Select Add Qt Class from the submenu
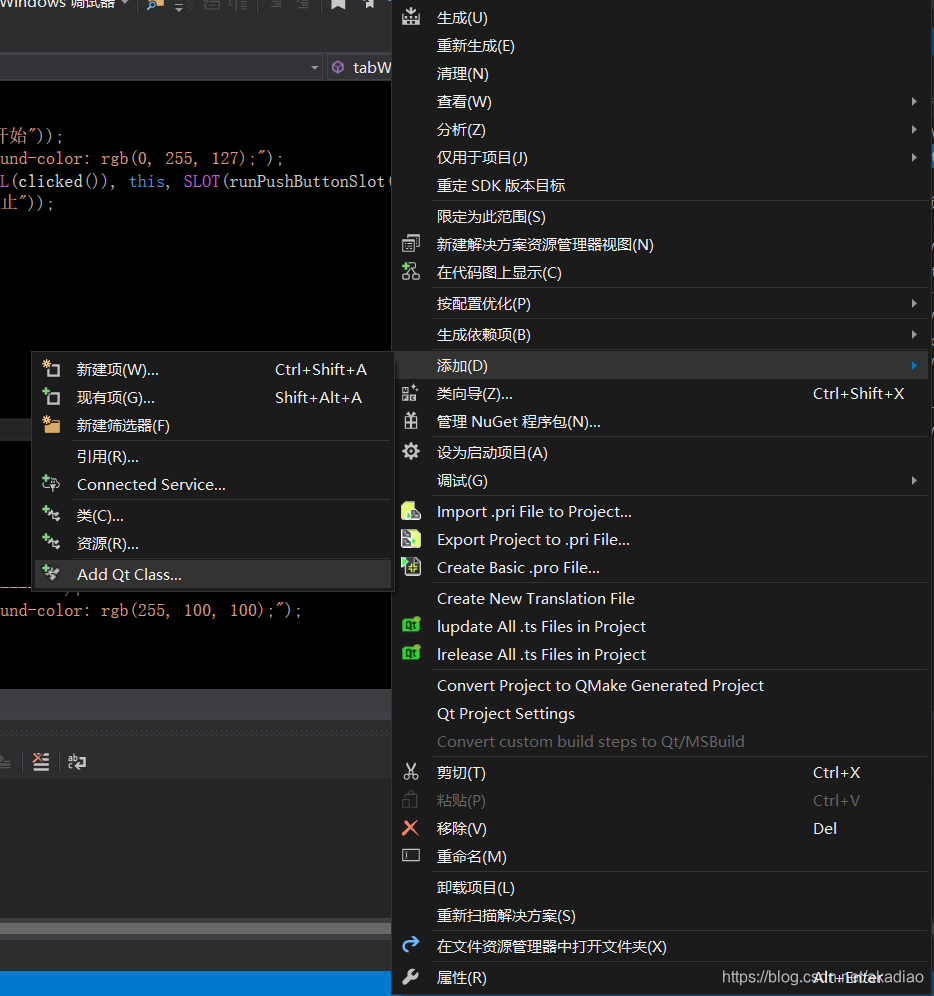 [131, 573]
